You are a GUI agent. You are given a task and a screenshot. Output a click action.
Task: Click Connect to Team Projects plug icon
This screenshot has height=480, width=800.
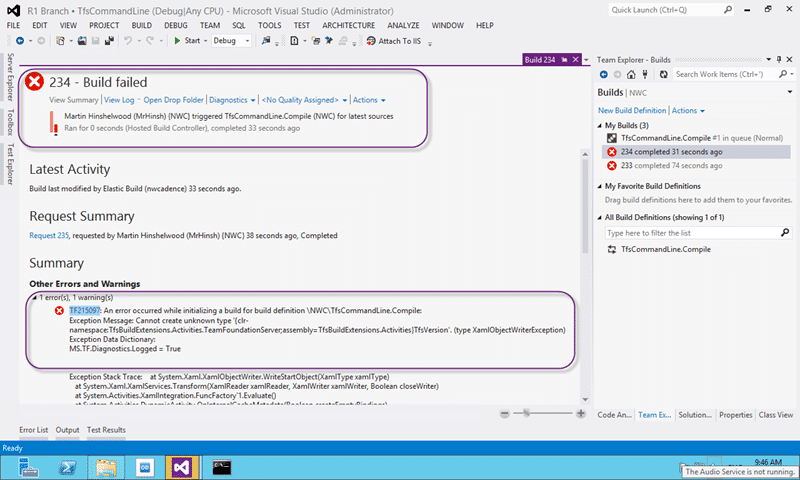[645, 74]
